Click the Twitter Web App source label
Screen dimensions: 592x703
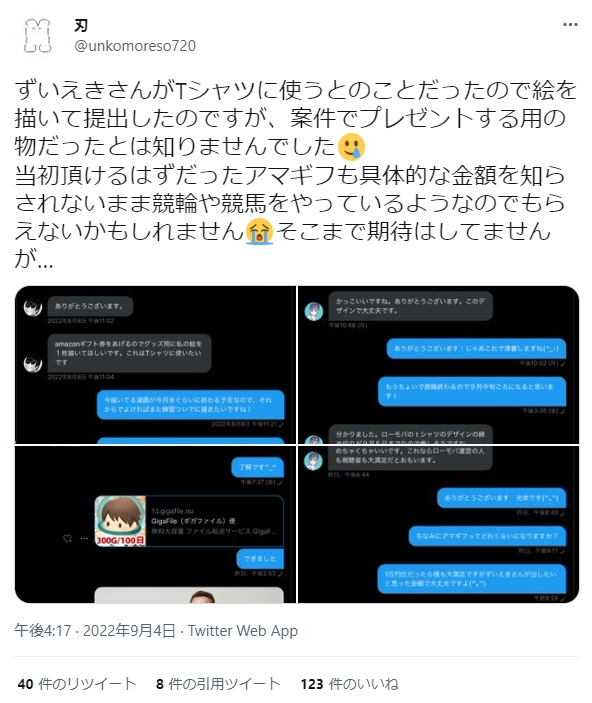243,631
